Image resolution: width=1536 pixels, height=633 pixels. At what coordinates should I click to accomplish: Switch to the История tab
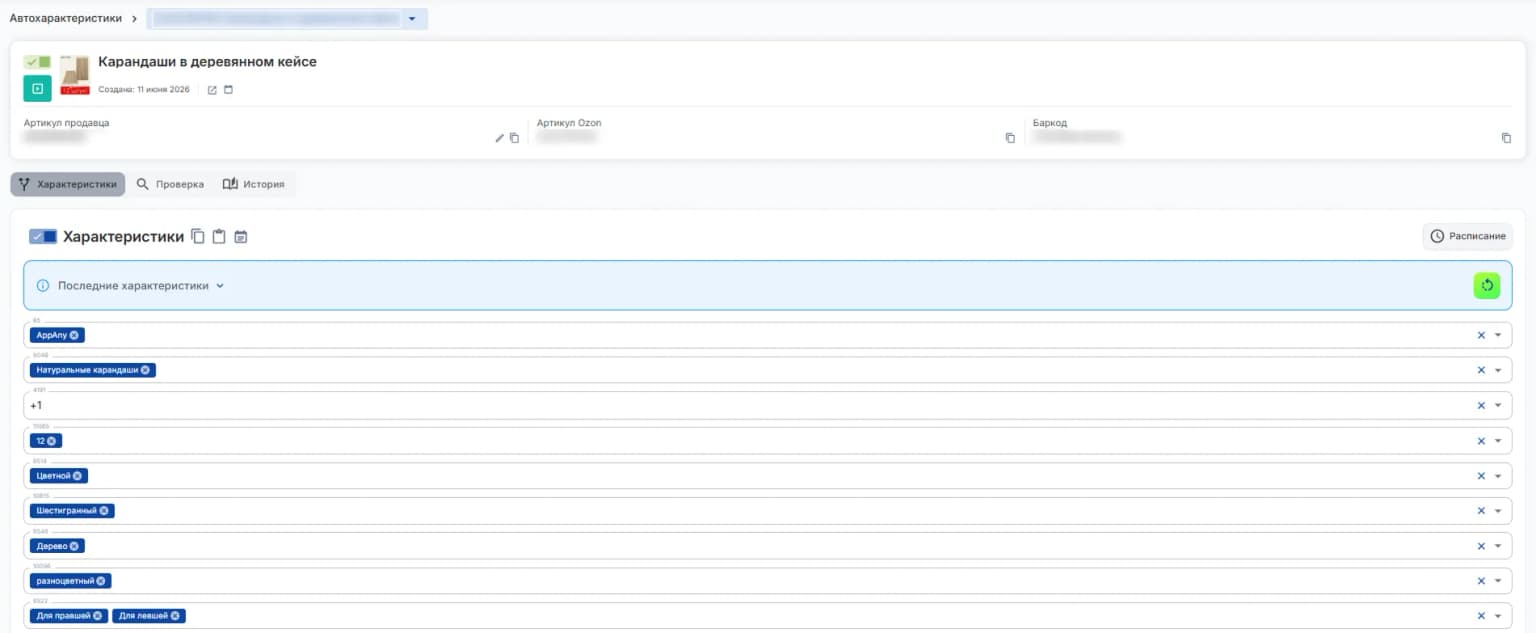[254, 184]
